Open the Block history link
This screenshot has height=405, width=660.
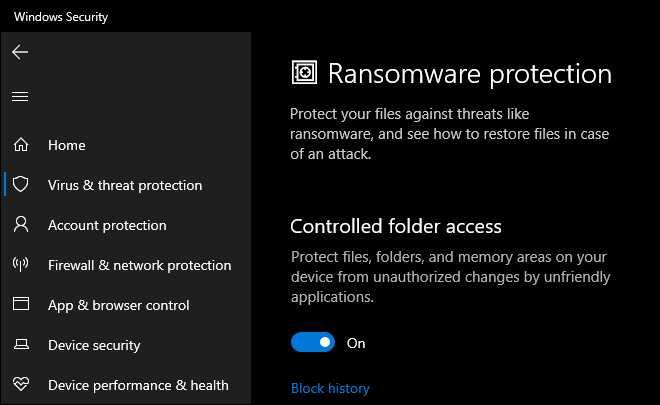coord(330,388)
